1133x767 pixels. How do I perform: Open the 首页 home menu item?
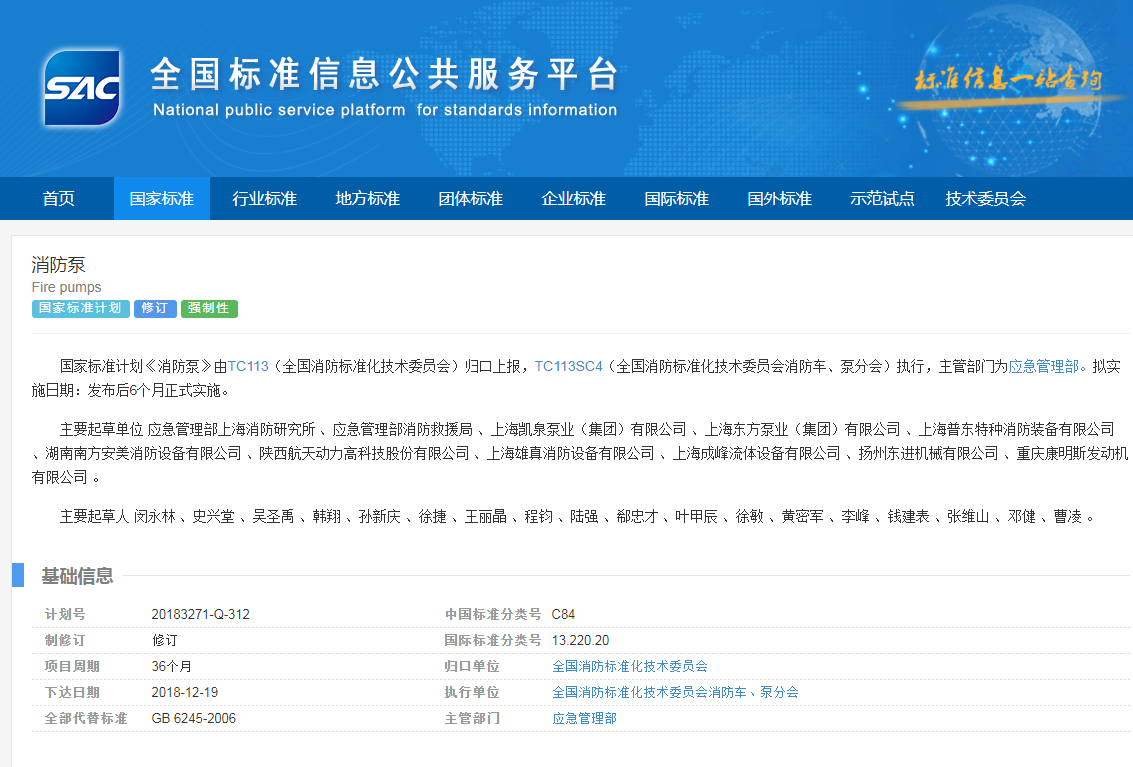[x=58, y=198]
